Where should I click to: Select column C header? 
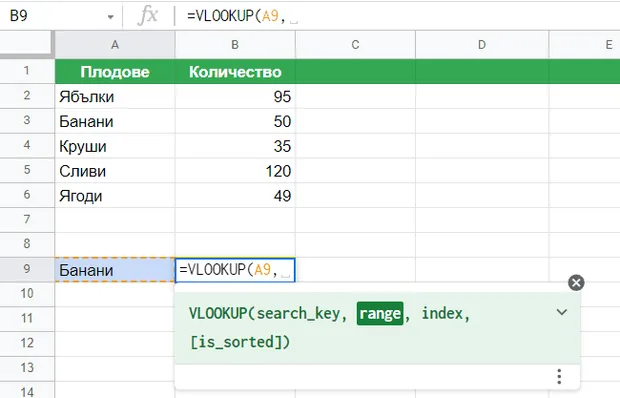click(x=355, y=45)
